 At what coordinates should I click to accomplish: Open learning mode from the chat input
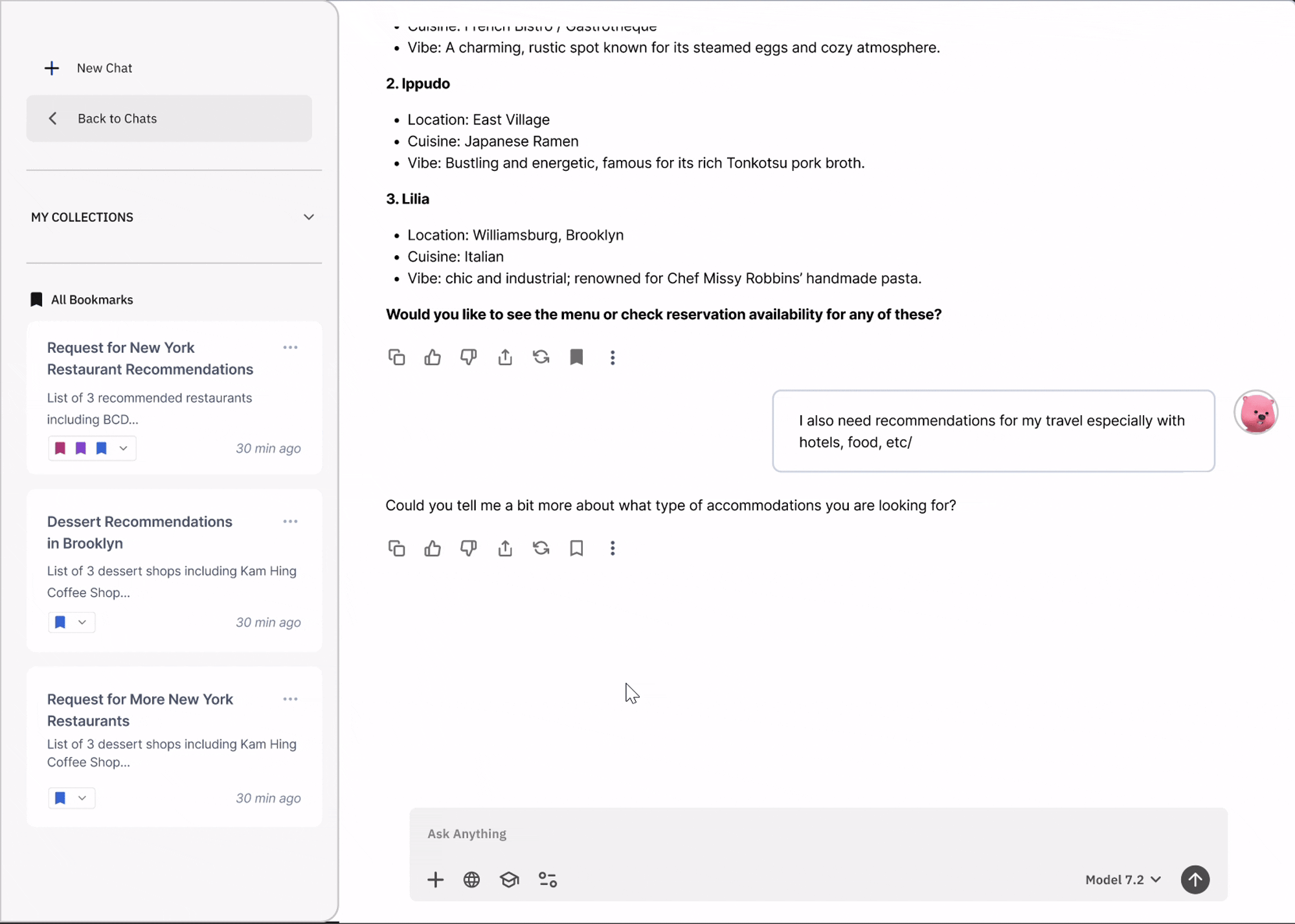[510, 879]
